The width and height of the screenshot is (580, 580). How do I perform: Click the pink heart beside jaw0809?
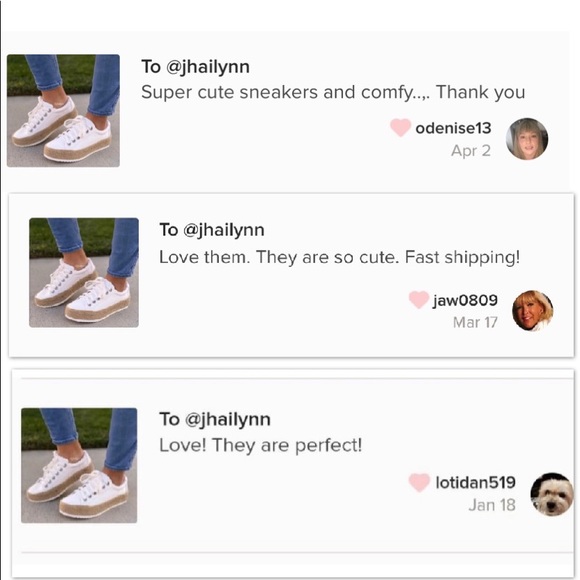click(x=419, y=300)
